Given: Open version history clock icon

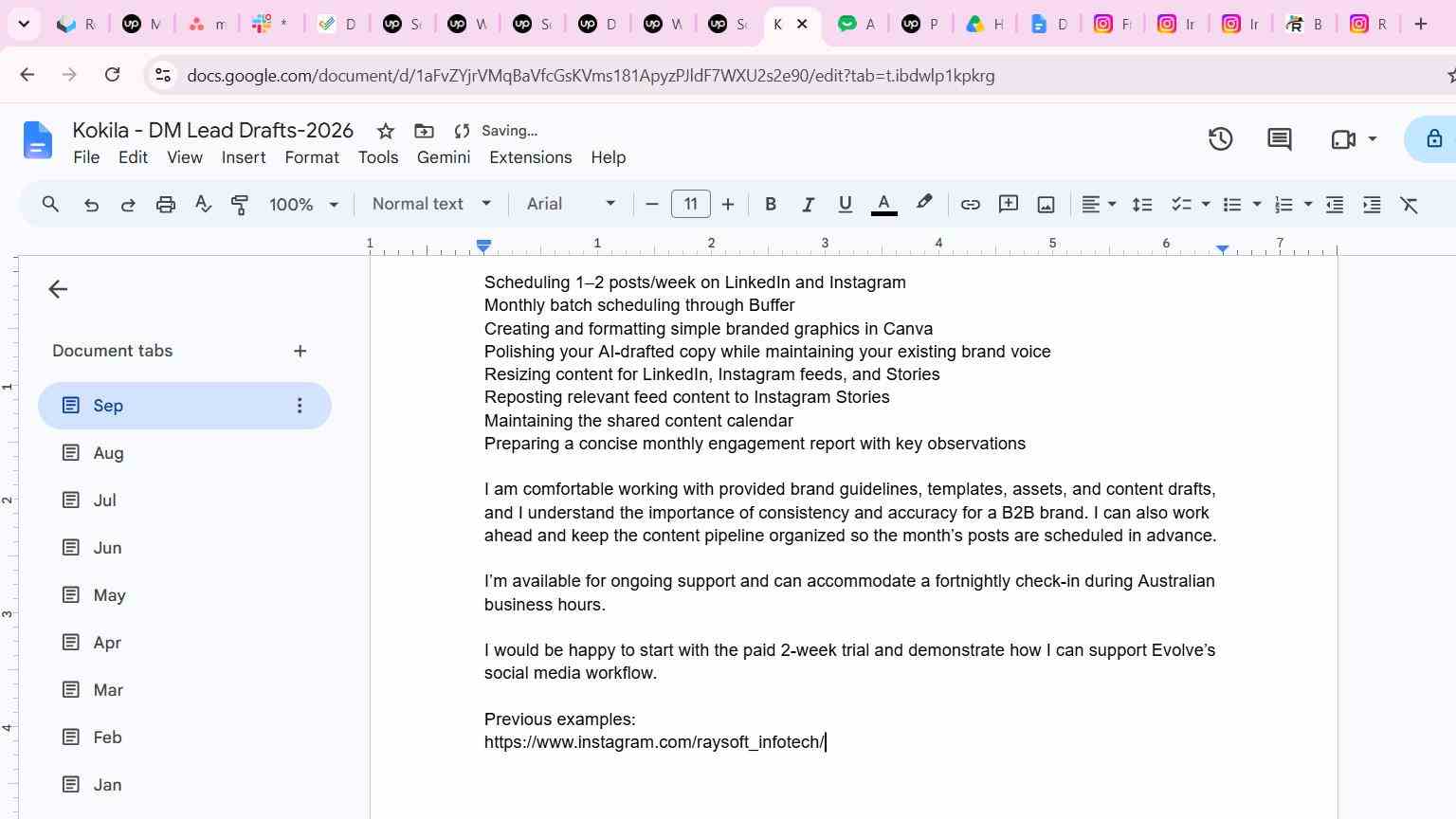Looking at the screenshot, I should click(x=1220, y=139).
